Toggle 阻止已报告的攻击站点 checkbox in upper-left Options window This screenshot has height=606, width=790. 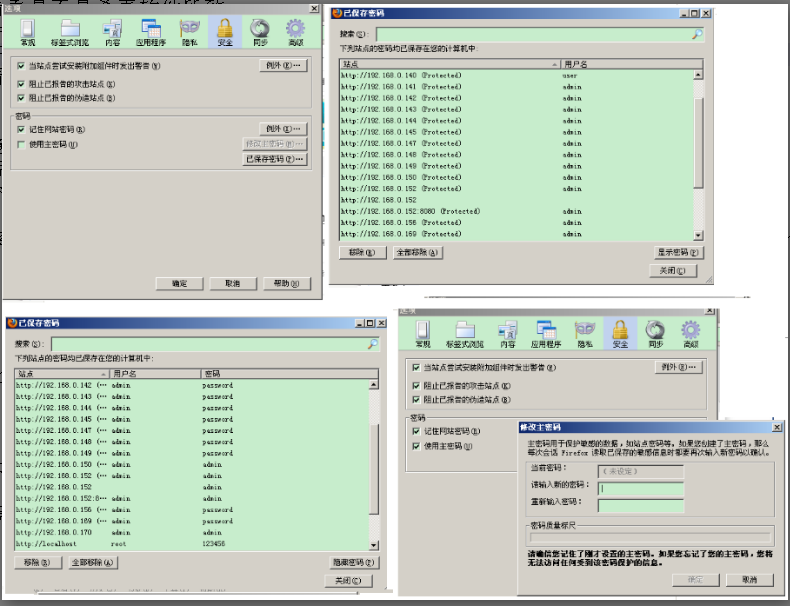pyautogui.click(x=22, y=83)
